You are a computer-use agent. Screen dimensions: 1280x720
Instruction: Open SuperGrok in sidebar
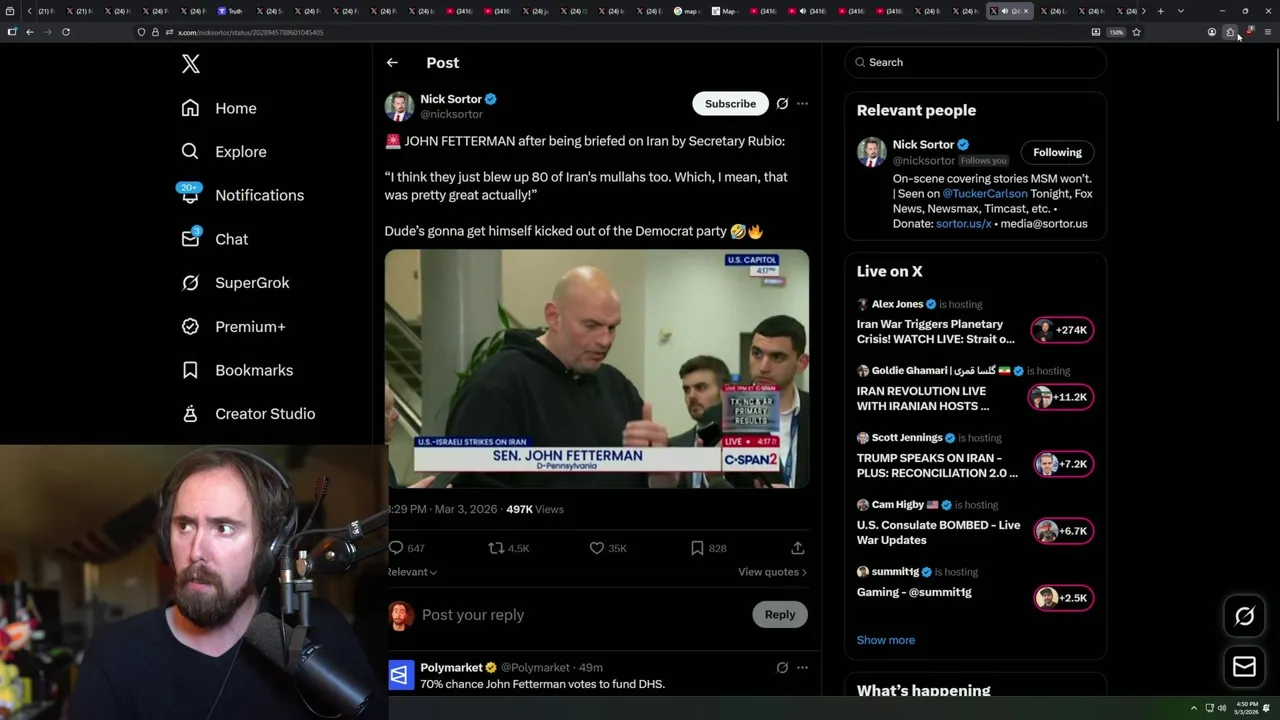(x=236, y=283)
